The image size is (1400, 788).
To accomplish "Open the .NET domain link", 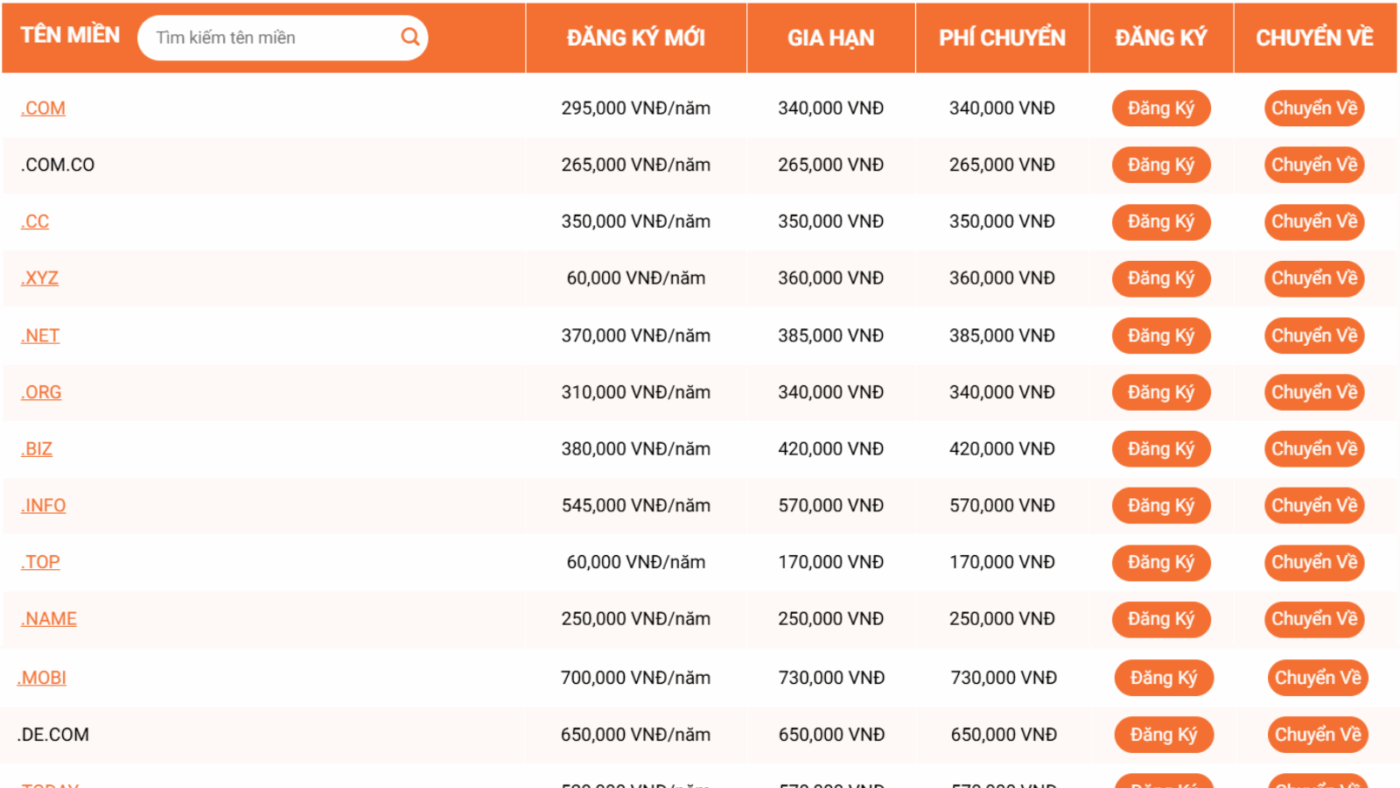I will click(x=40, y=335).
